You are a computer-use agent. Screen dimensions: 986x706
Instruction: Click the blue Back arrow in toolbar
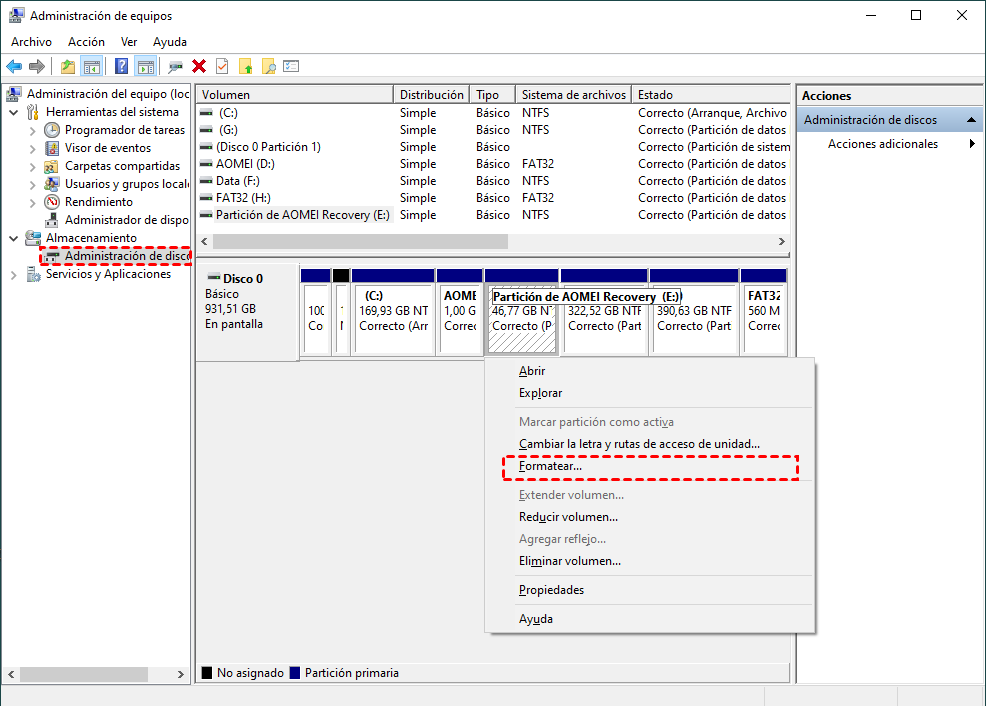tap(14, 66)
